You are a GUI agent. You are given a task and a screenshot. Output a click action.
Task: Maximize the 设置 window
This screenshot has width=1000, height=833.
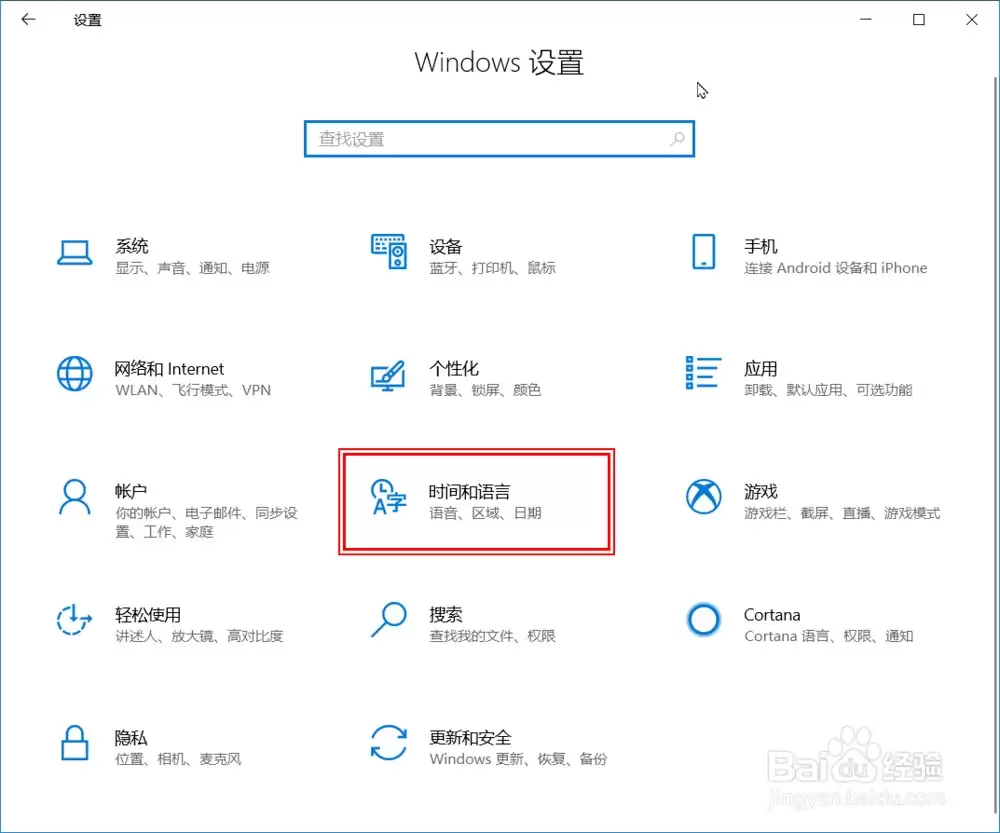pos(919,20)
